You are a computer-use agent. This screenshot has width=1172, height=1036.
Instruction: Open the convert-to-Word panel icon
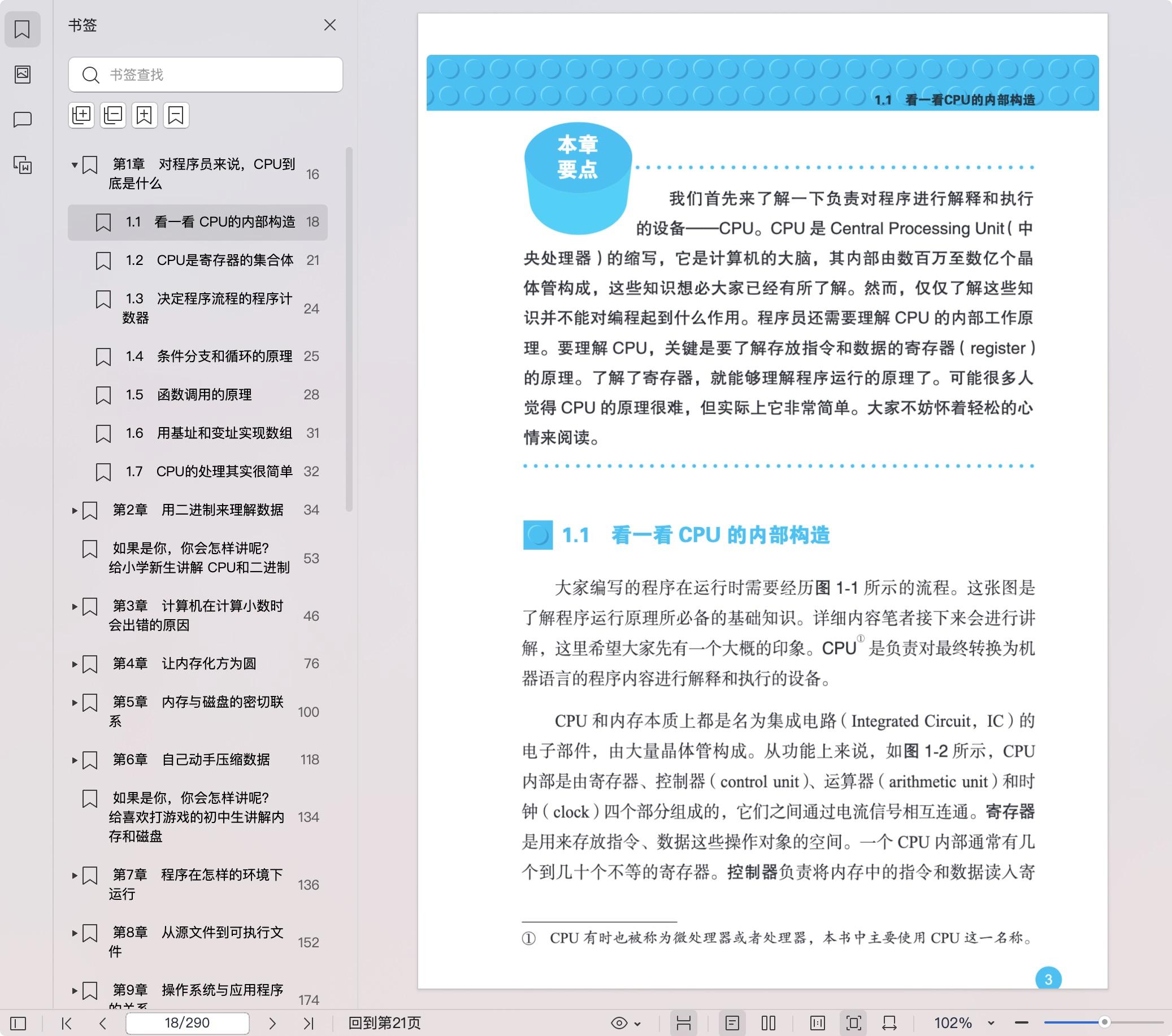click(23, 165)
